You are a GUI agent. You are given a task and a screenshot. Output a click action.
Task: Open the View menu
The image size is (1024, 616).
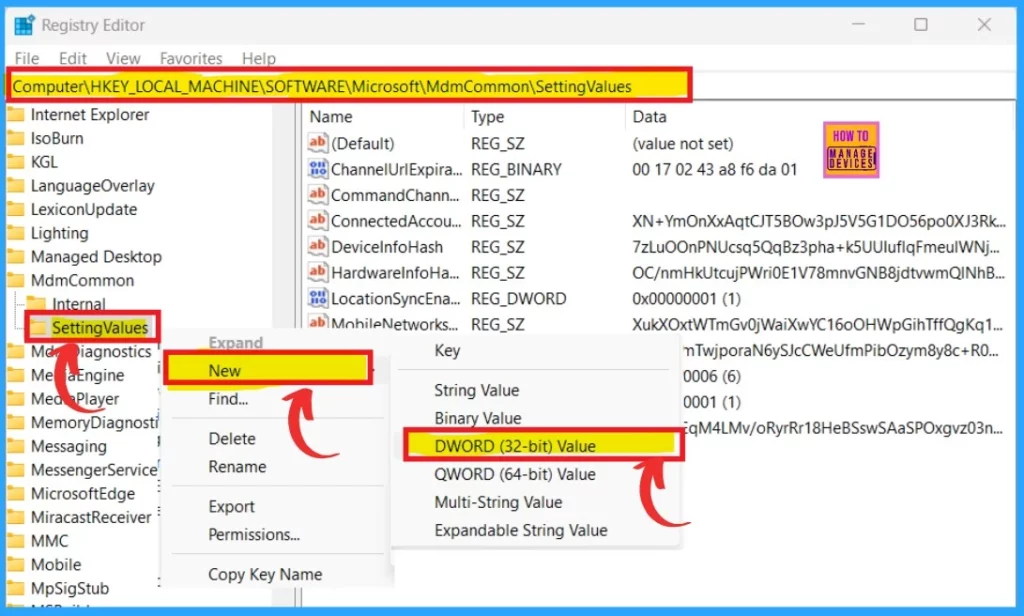[123, 58]
